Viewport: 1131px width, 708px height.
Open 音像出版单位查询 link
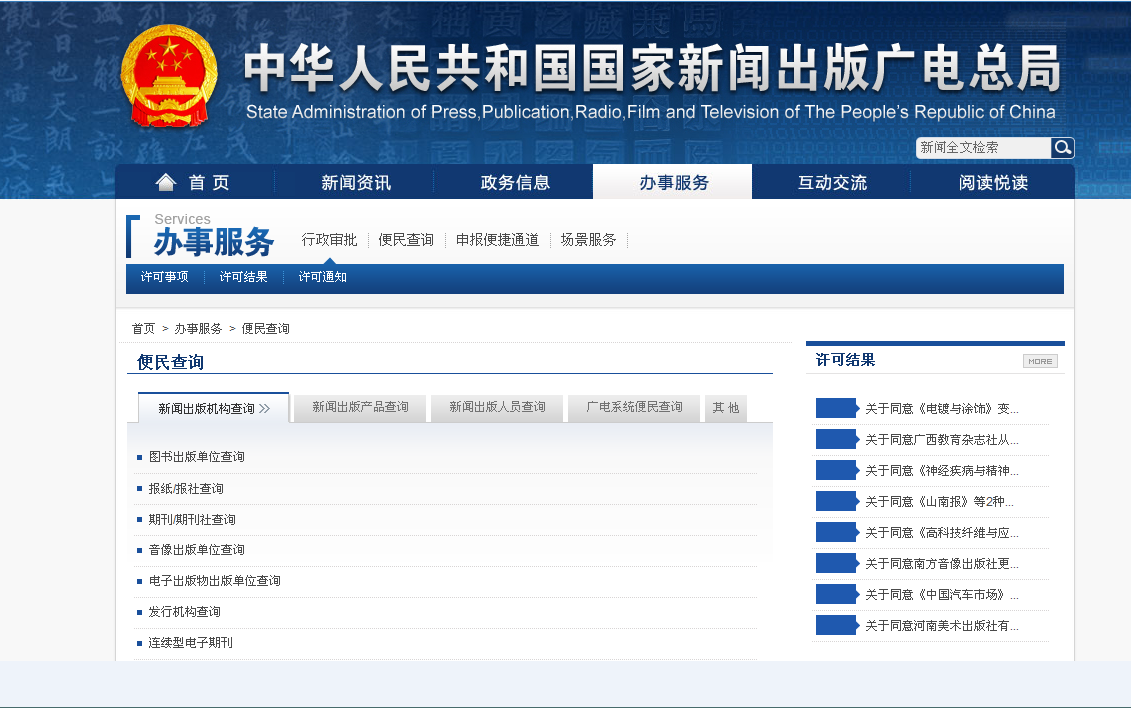[x=196, y=550]
